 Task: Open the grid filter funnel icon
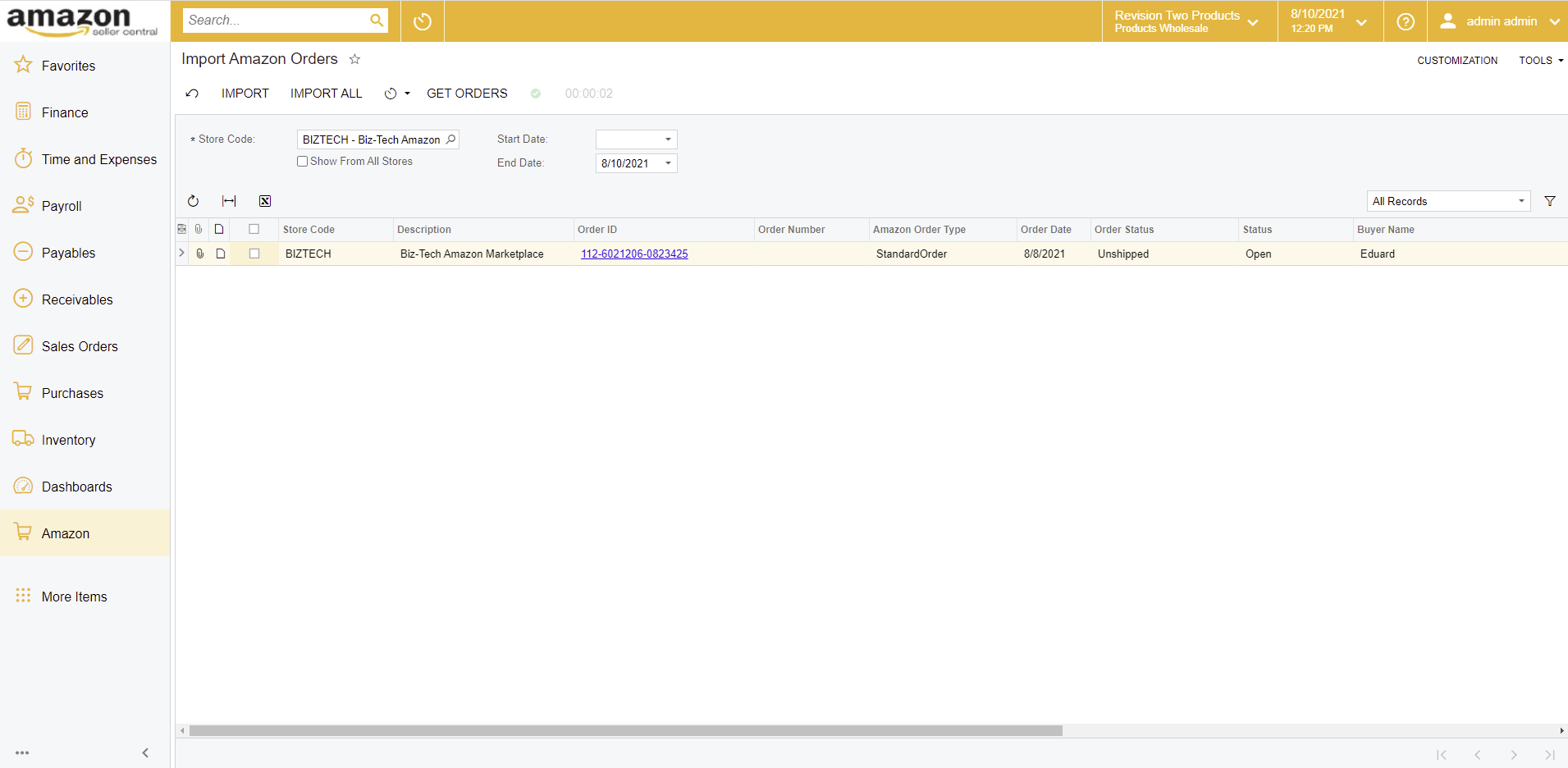tap(1550, 201)
